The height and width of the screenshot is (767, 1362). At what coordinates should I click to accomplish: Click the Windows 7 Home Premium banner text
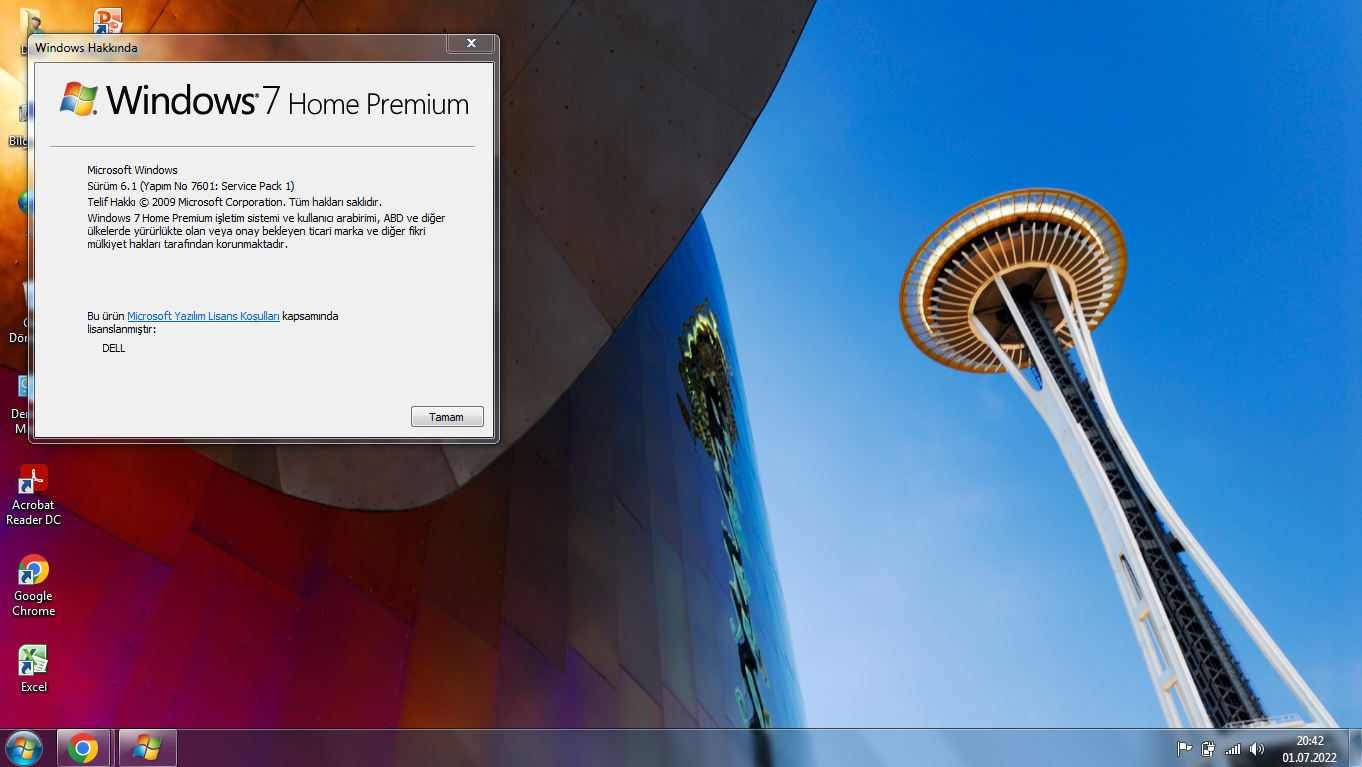287,101
